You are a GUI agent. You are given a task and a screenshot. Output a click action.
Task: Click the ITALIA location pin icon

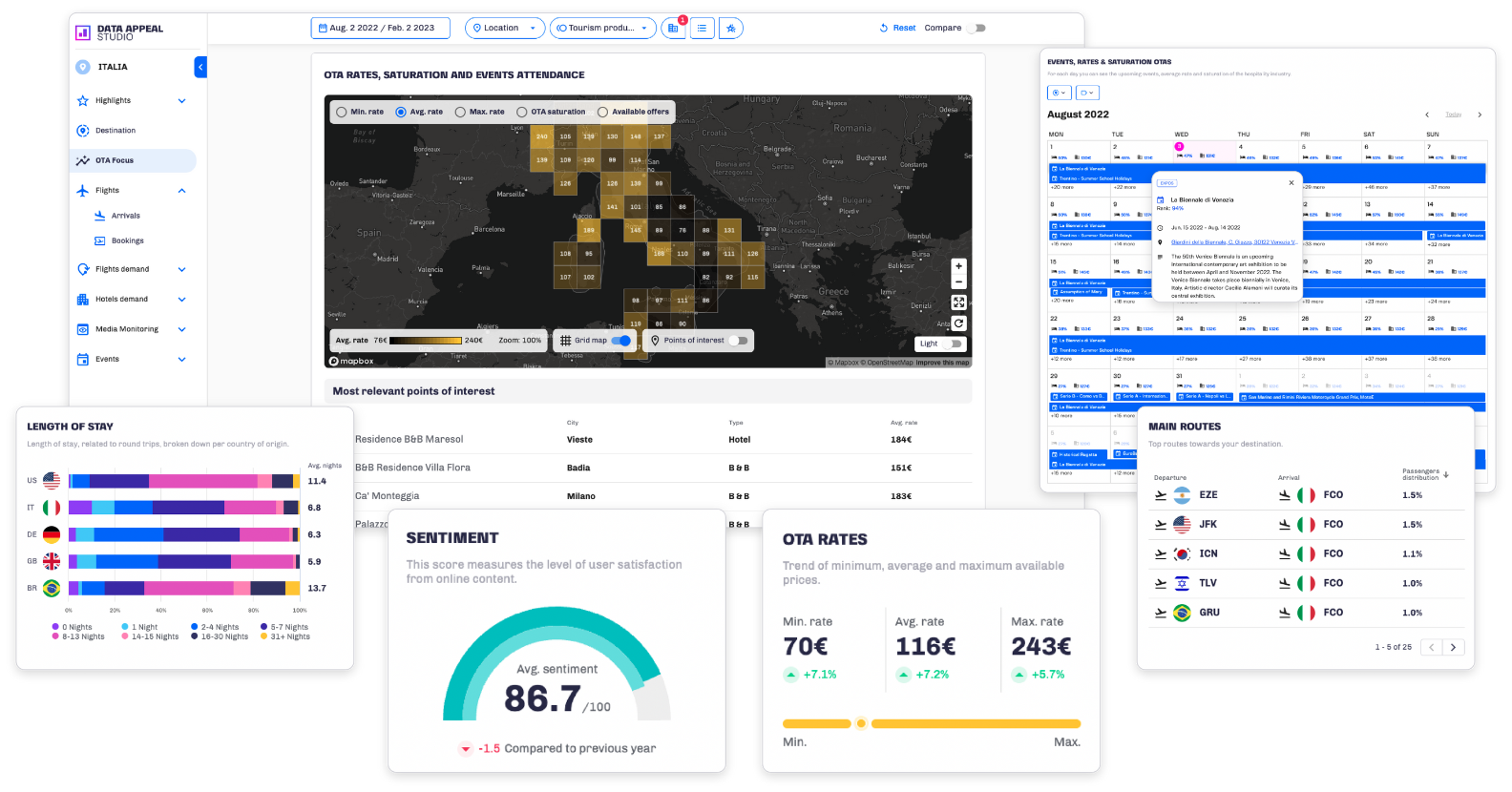[x=83, y=67]
